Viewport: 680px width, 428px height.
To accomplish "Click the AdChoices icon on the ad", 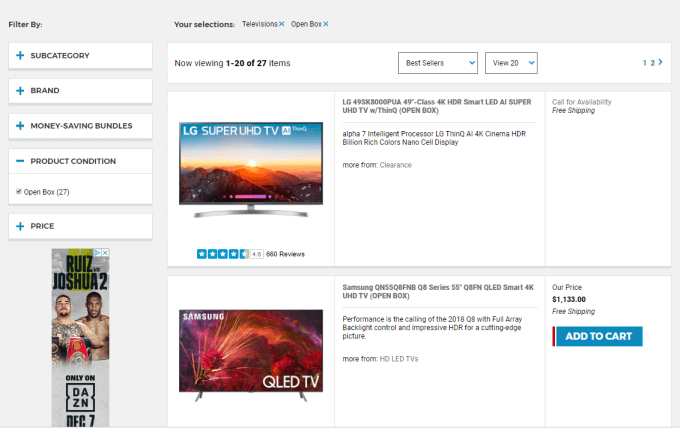I will pyautogui.click(x=98, y=252).
